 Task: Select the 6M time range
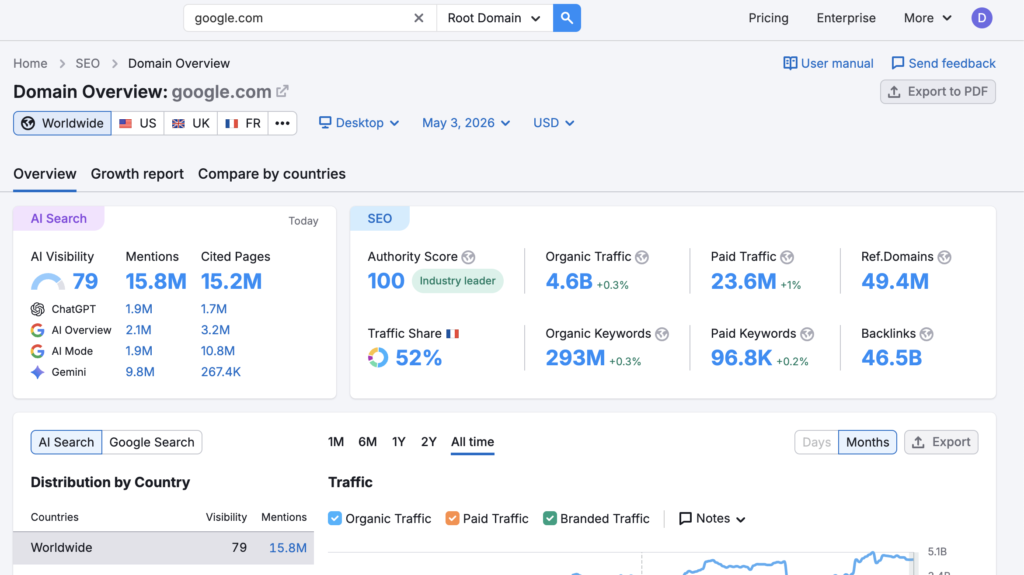pos(367,442)
